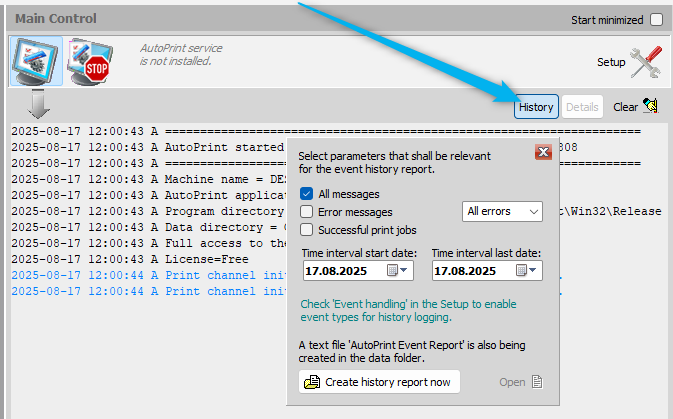Click the log line 'Machine name'
Screen dimensions: 673x419
149,179
